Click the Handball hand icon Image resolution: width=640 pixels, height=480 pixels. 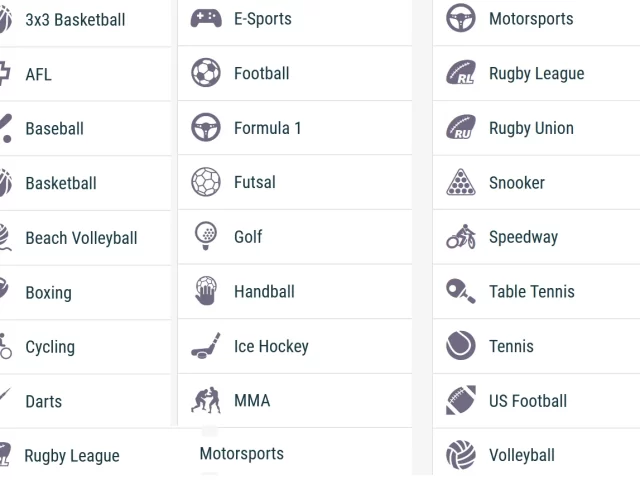pos(206,291)
